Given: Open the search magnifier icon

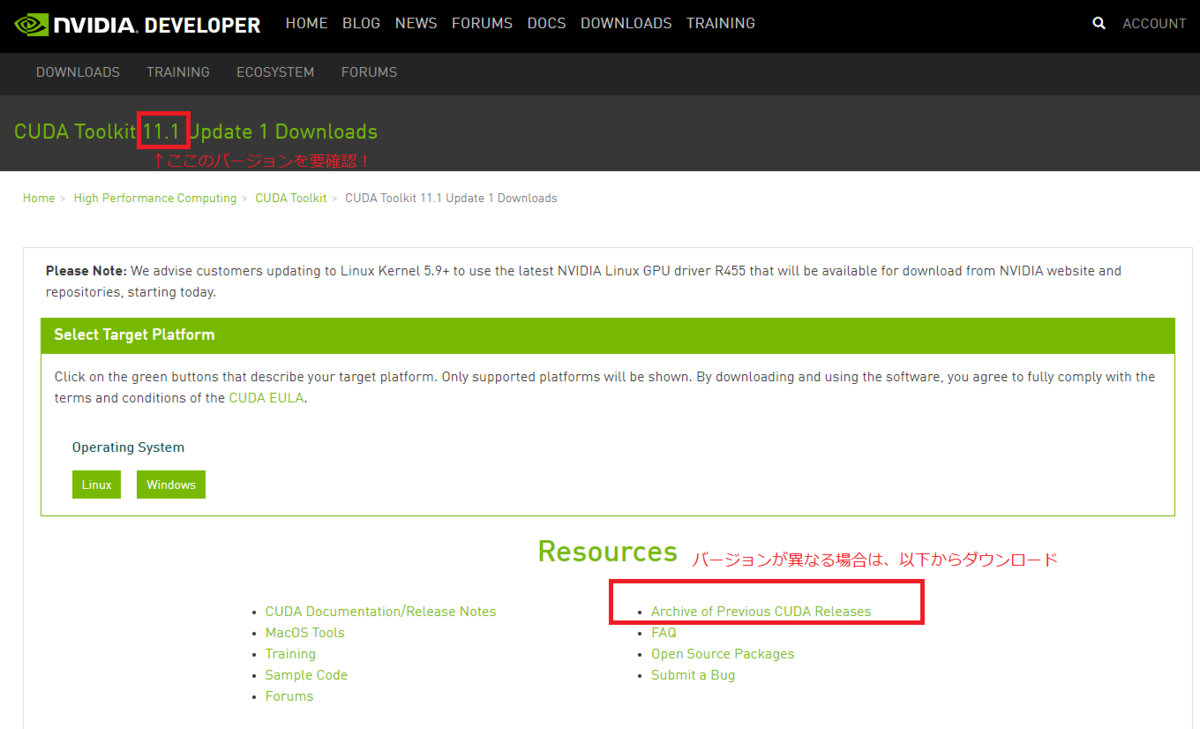Looking at the screenshot, I should pos(1099,23).
